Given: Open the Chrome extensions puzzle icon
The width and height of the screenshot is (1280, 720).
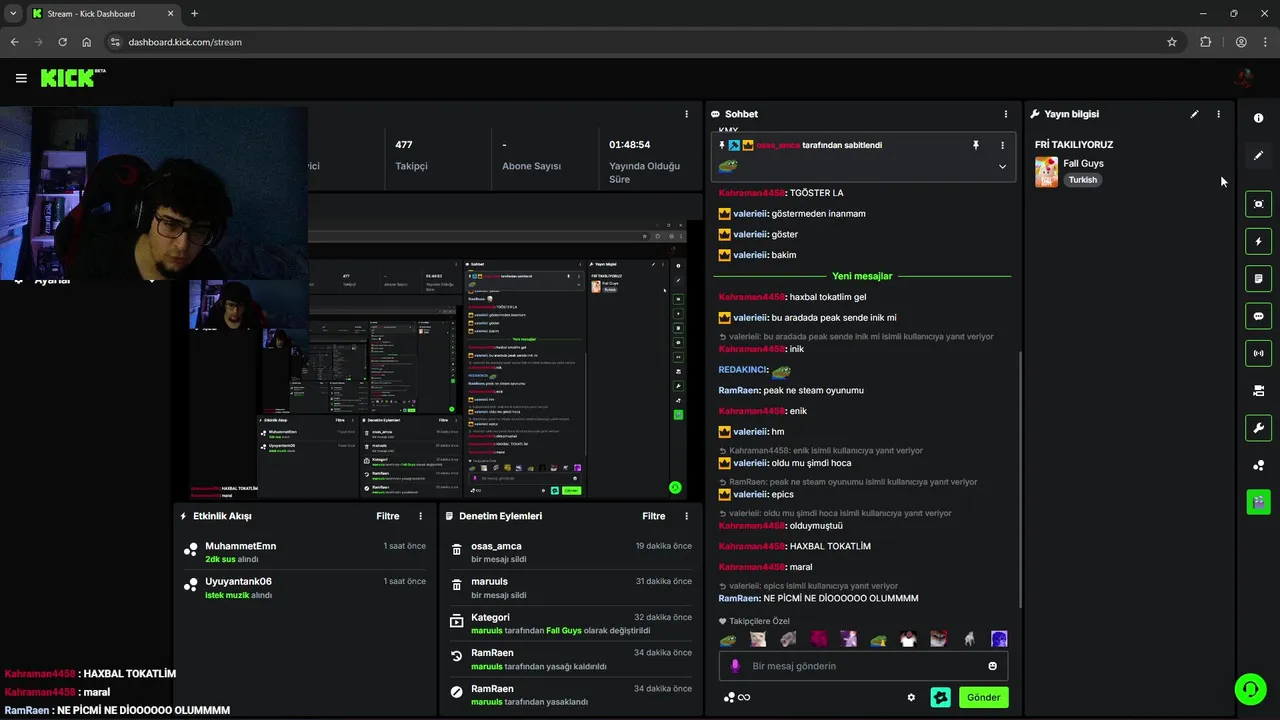Looking at the screenshot, I should [1205, 42].
